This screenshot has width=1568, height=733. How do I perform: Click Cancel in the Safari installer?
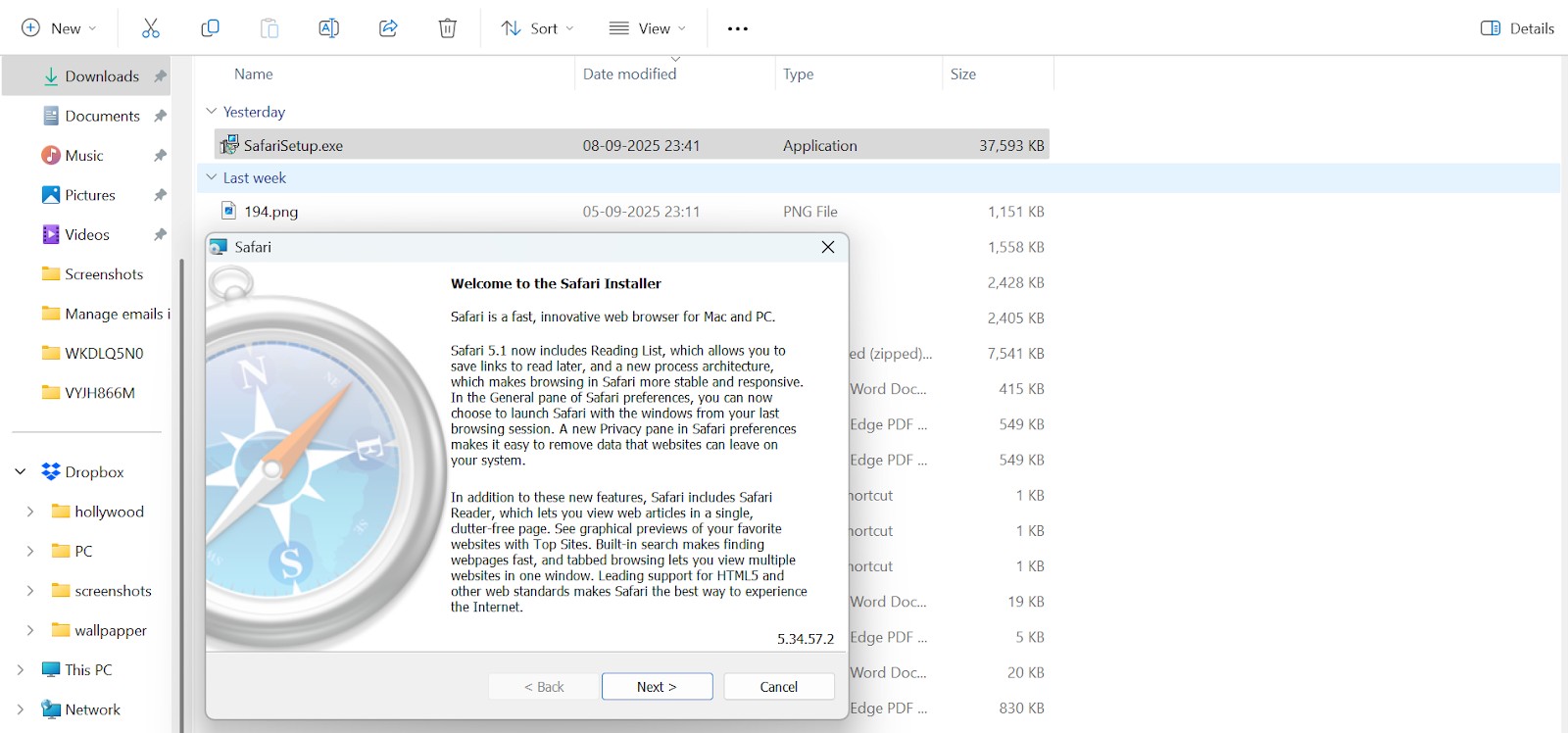coord(779,687)
